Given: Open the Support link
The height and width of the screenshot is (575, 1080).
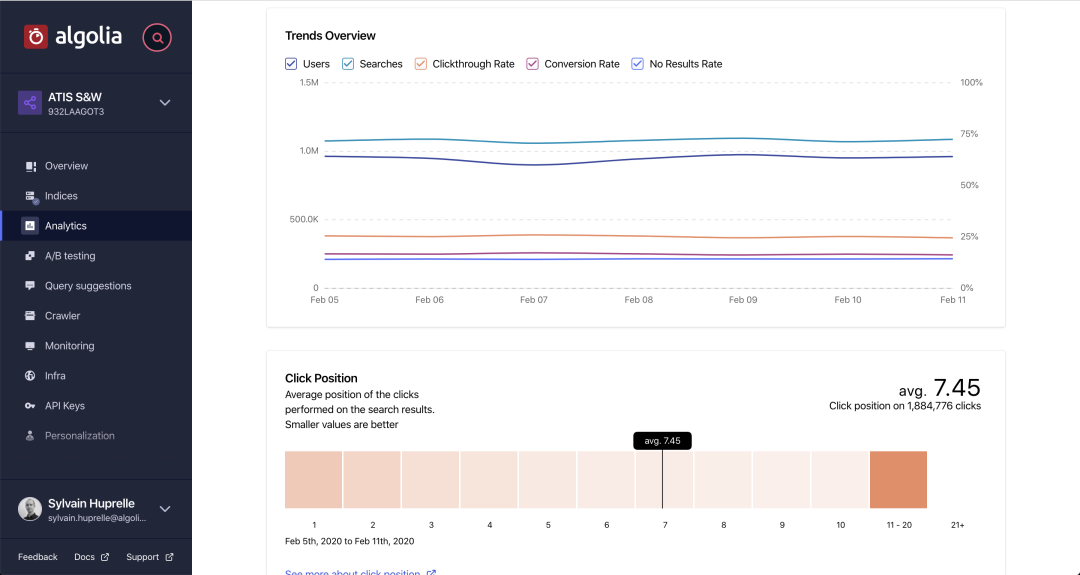Looking at the screenshot, I should (143, 557).
